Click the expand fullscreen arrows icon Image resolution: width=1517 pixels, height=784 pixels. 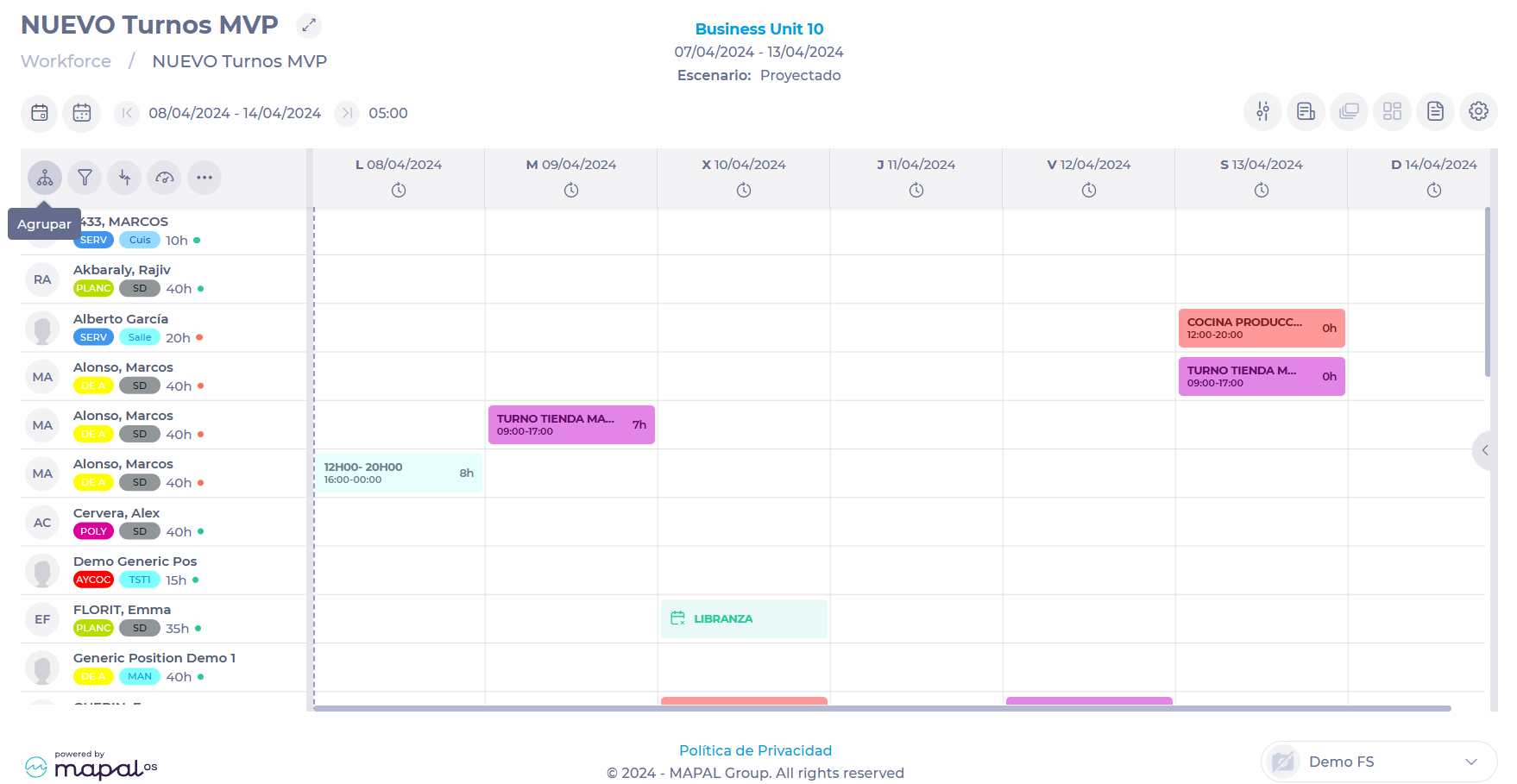click(x=309, y=26)
